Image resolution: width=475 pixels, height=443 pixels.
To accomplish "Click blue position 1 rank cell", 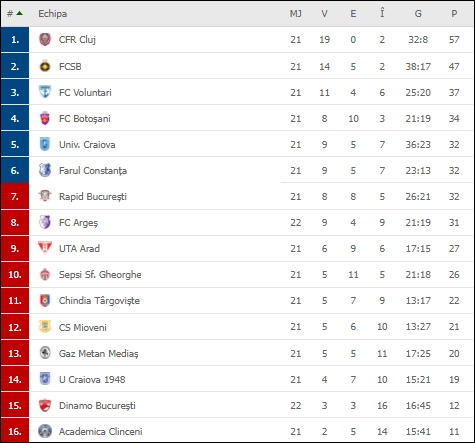I will pos(15,40).
